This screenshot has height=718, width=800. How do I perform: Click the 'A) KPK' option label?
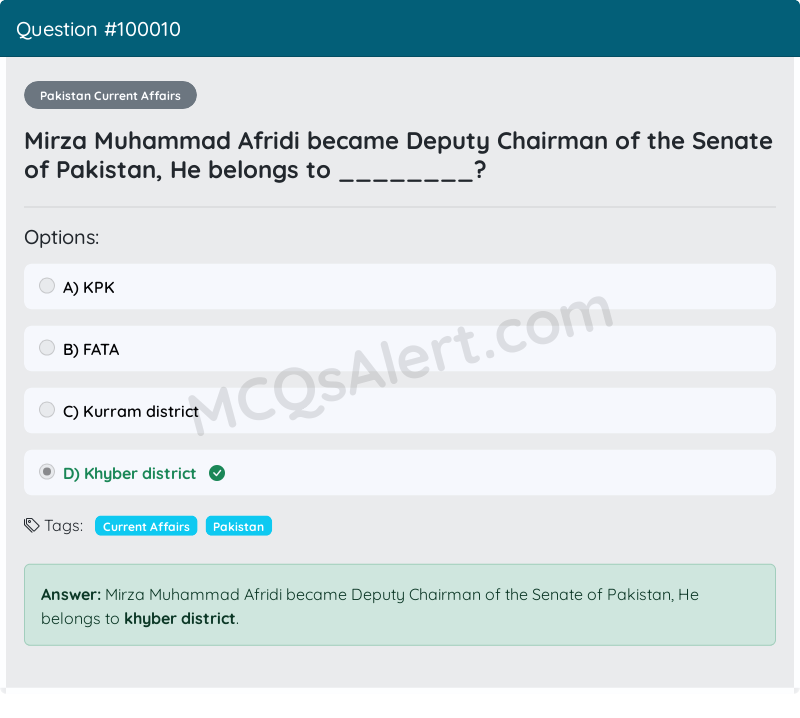click(89, 288)
